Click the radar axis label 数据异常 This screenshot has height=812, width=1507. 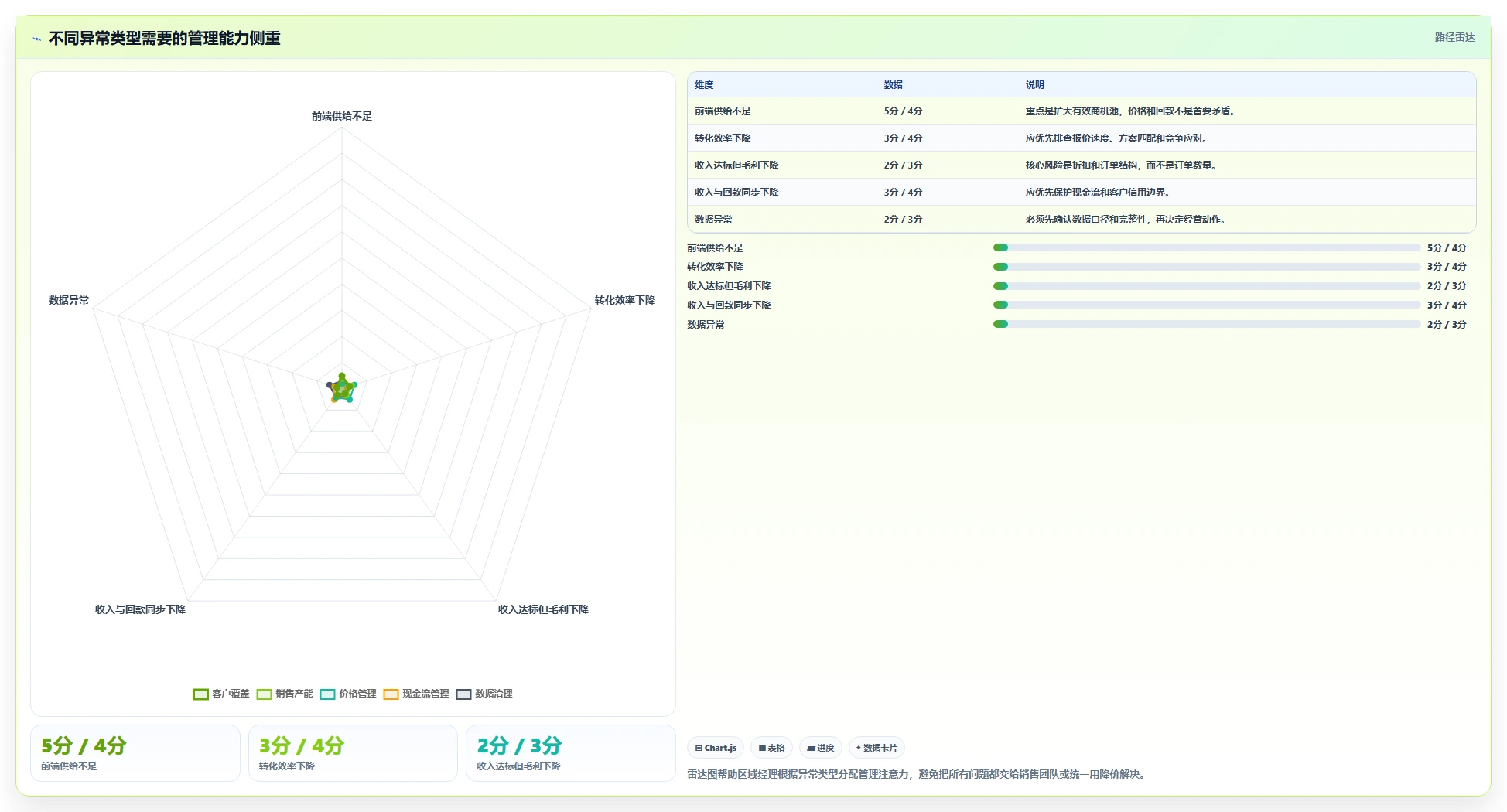(69, 300)
